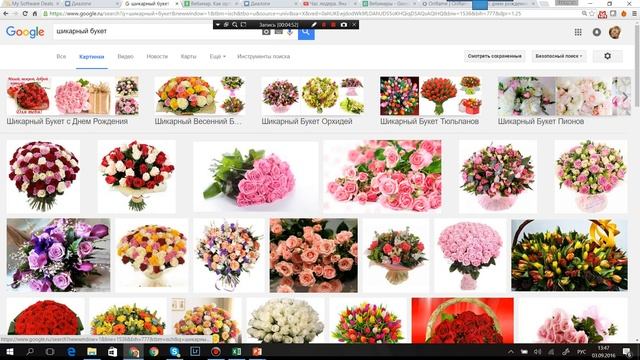Viewport: 640px width, 360px height.
Task: Switch to the Видео search tab
Action: tap(125, 56)
